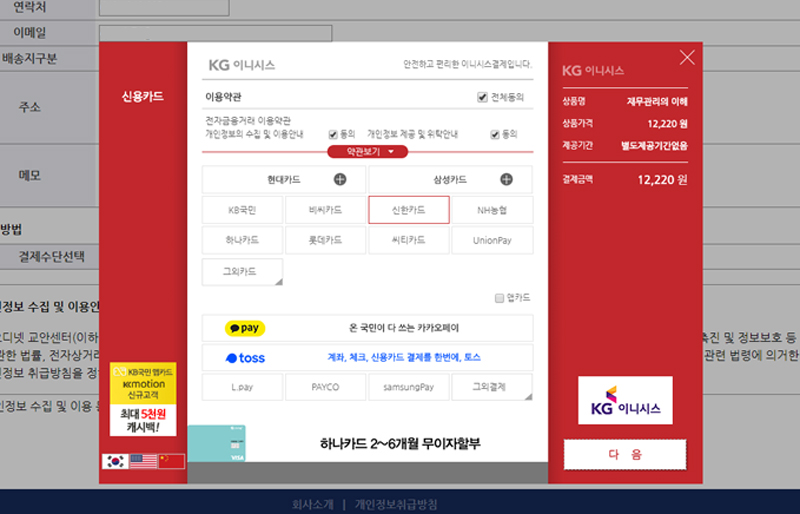Click 계좌, 체크, 신용카드 결제를 한번에 토스 text
This screenshot has height=514, width=800.
[404, 357]
